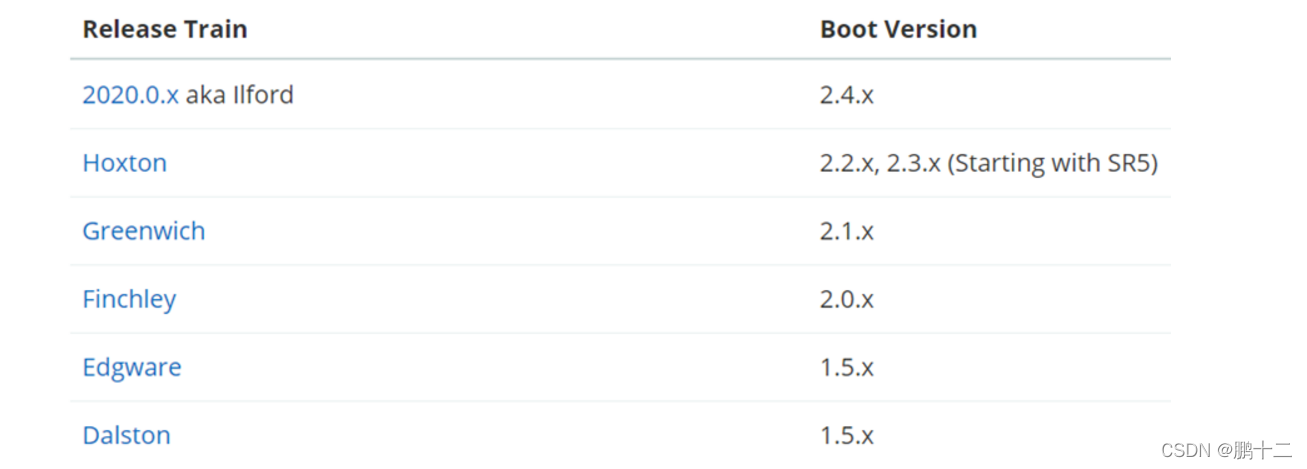1307x469 pixels.
Task: Open the 2020.0.x release train link
Action: pyautogui.click(x=130, y=95)
